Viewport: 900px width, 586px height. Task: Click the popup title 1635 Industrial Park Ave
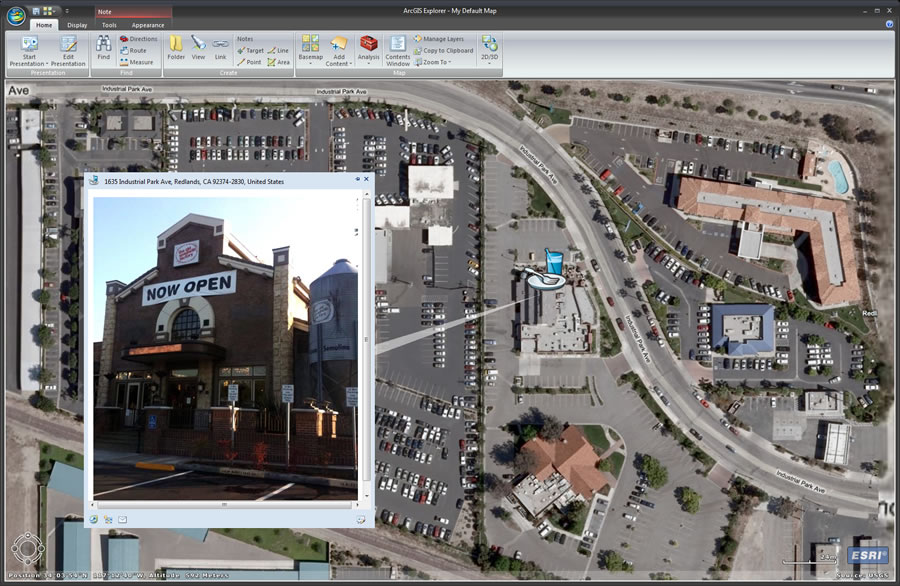[194, 181]
